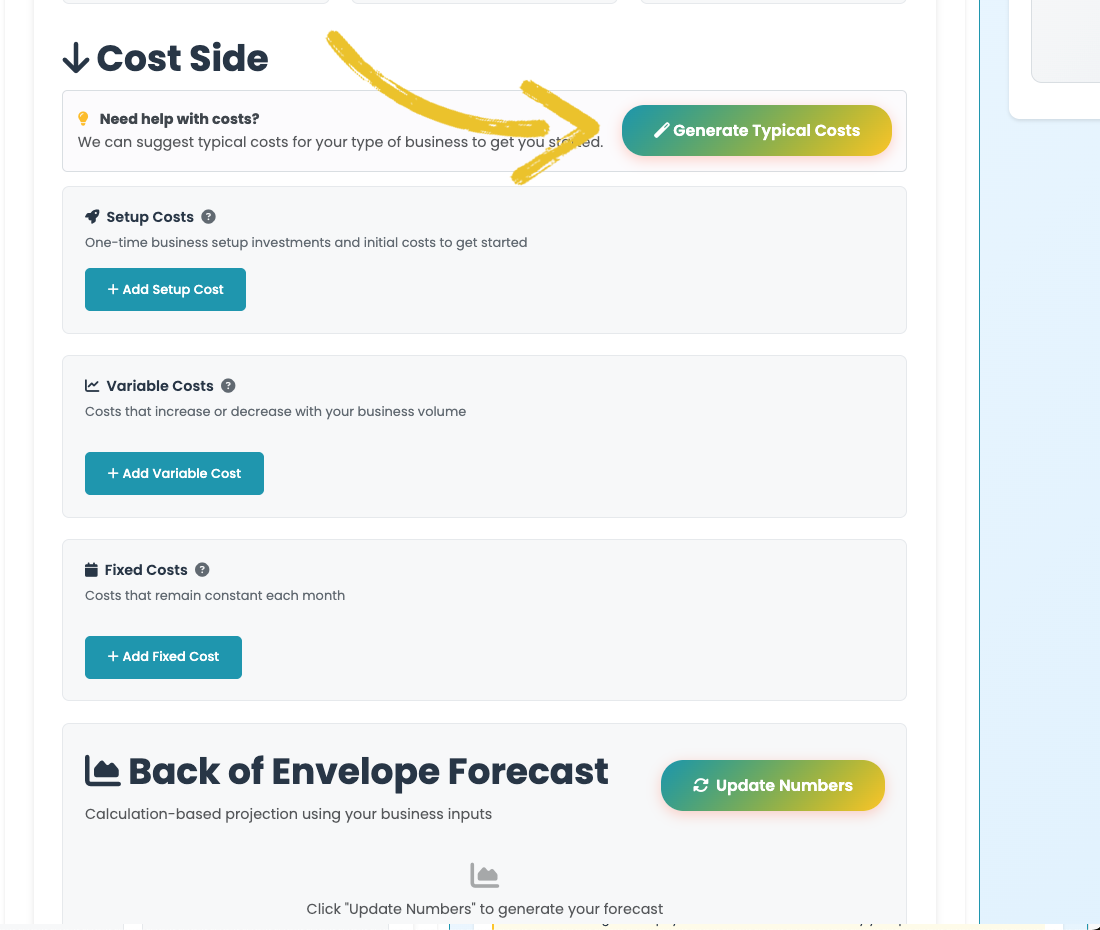Click Add Variable Cost button
Viewport: 1100px width, 930px height.
[x=174, y=474]
